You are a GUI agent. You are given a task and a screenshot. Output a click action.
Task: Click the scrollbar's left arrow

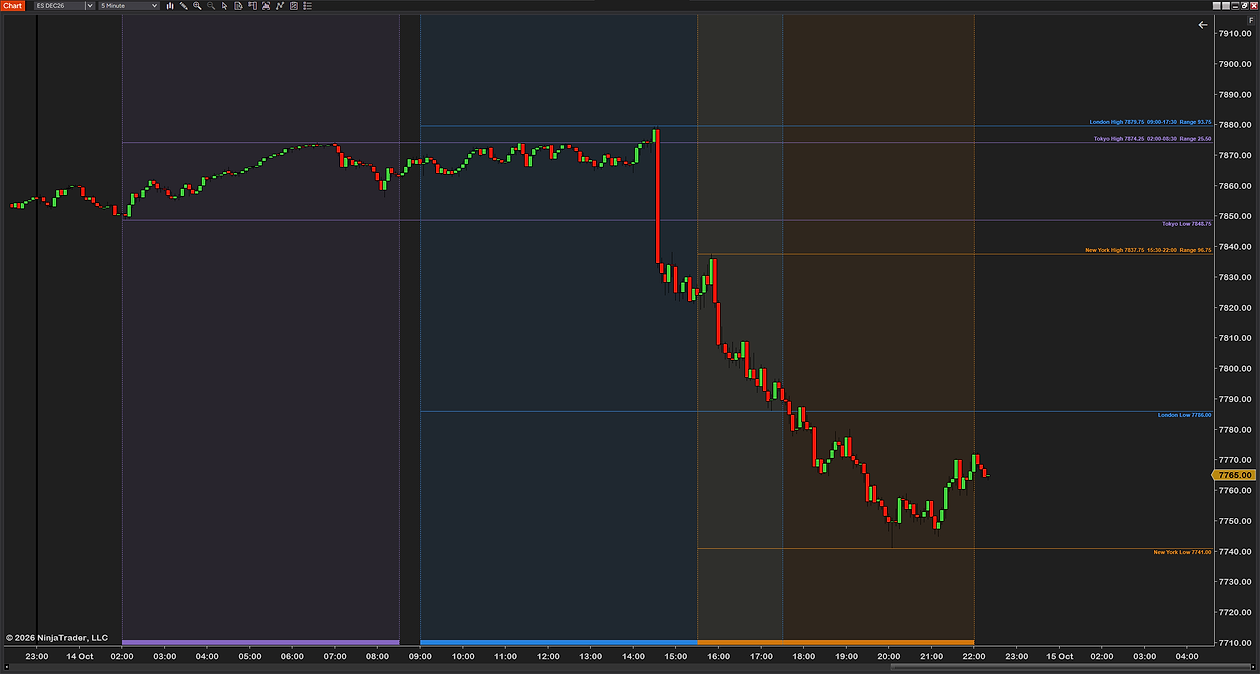[x=5, y=668]
